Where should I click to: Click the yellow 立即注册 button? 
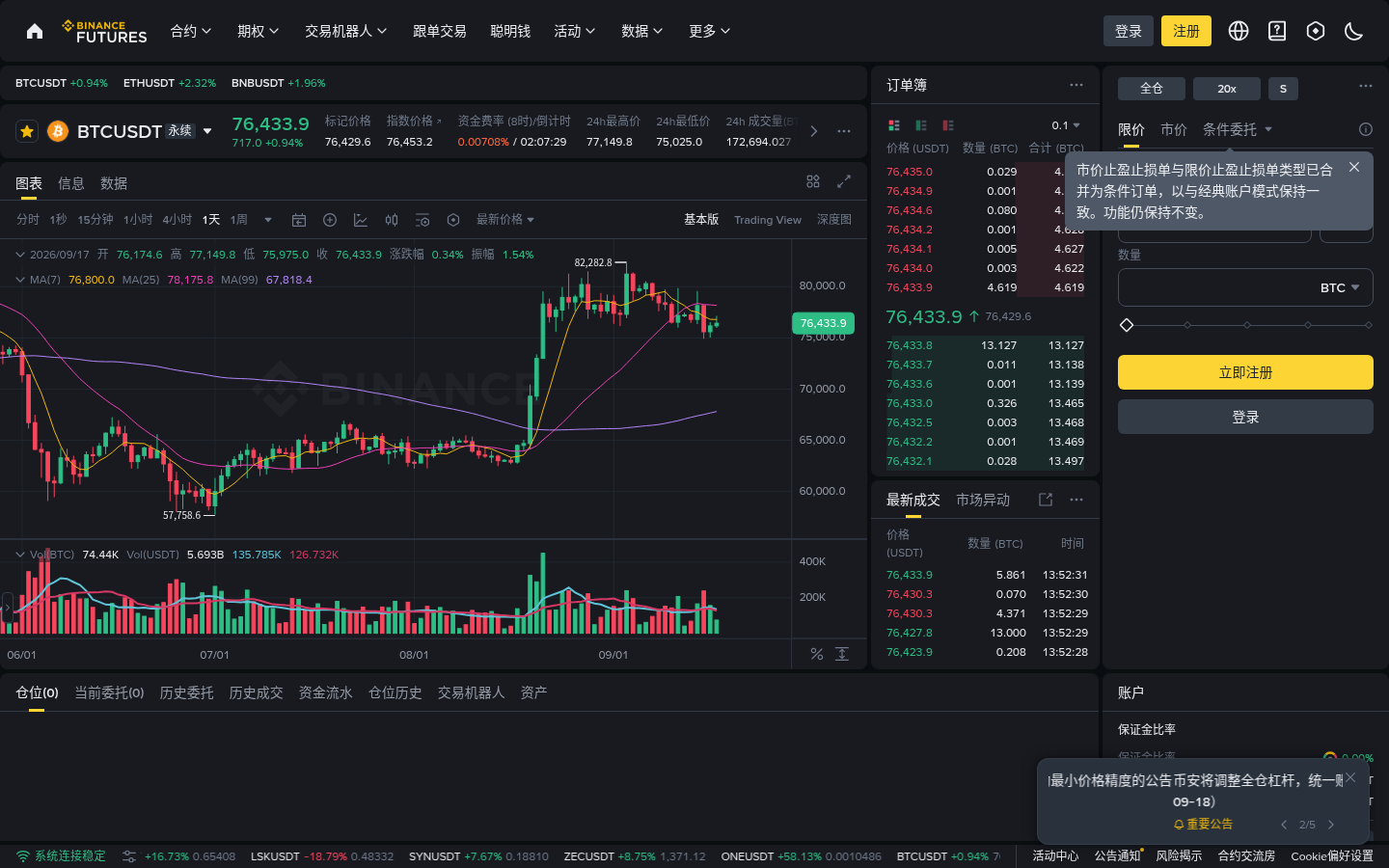pyautogui.click(x=1245, y=372)
